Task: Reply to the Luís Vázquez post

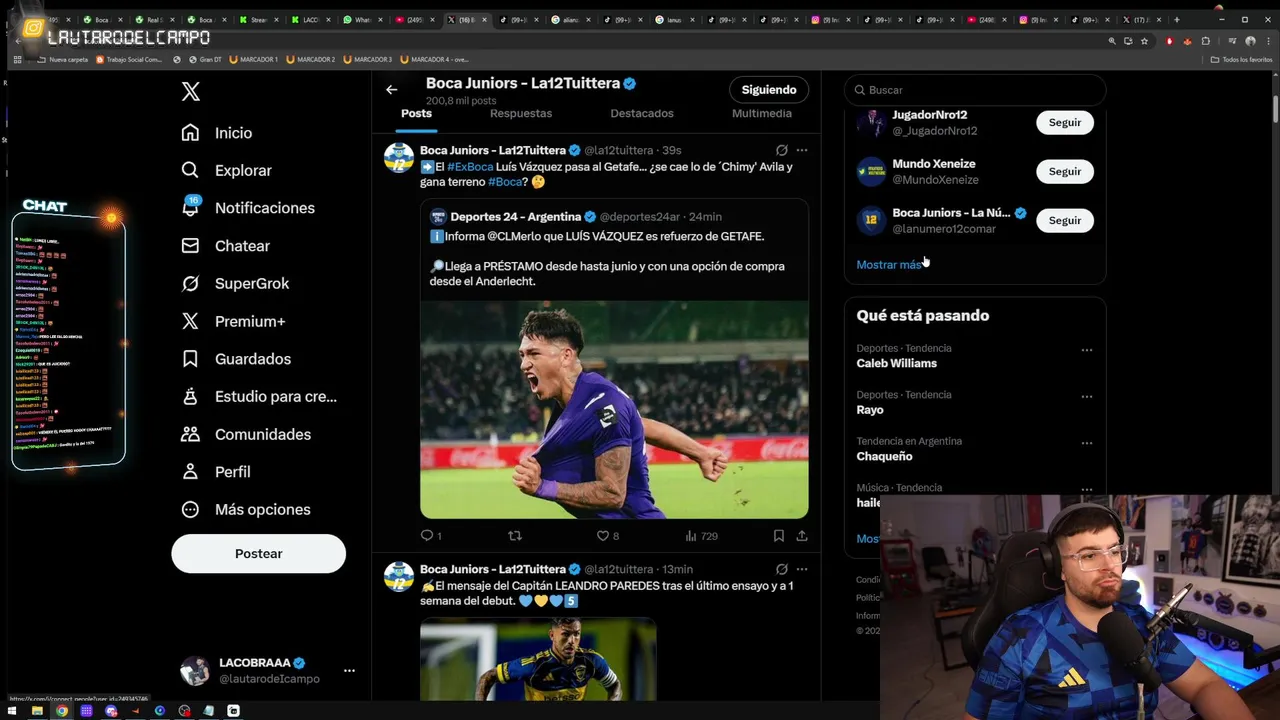Action: [430, 536]
